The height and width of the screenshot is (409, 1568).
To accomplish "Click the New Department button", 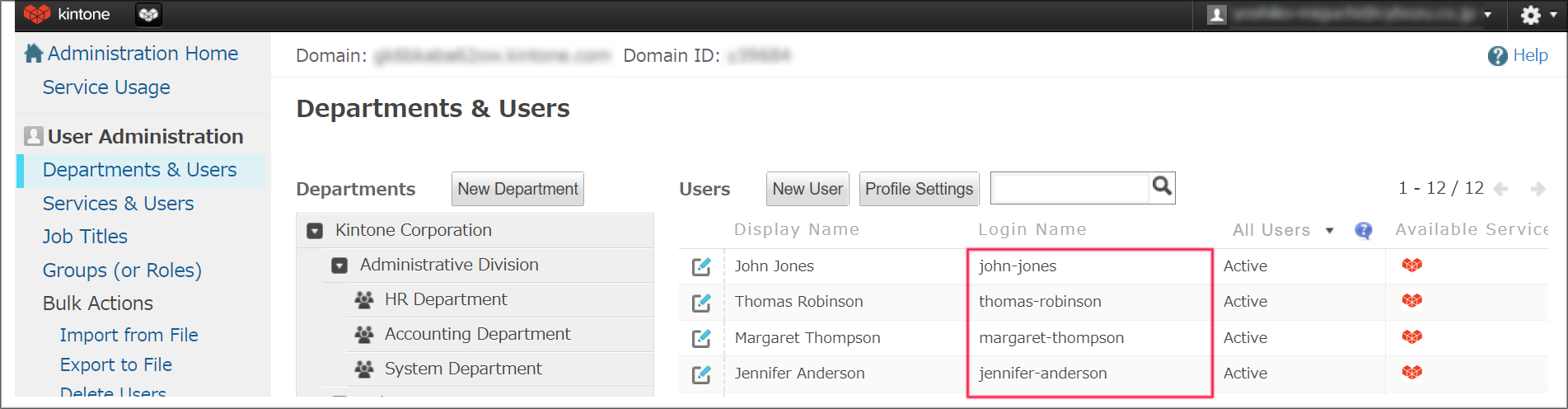I will 517,189.
